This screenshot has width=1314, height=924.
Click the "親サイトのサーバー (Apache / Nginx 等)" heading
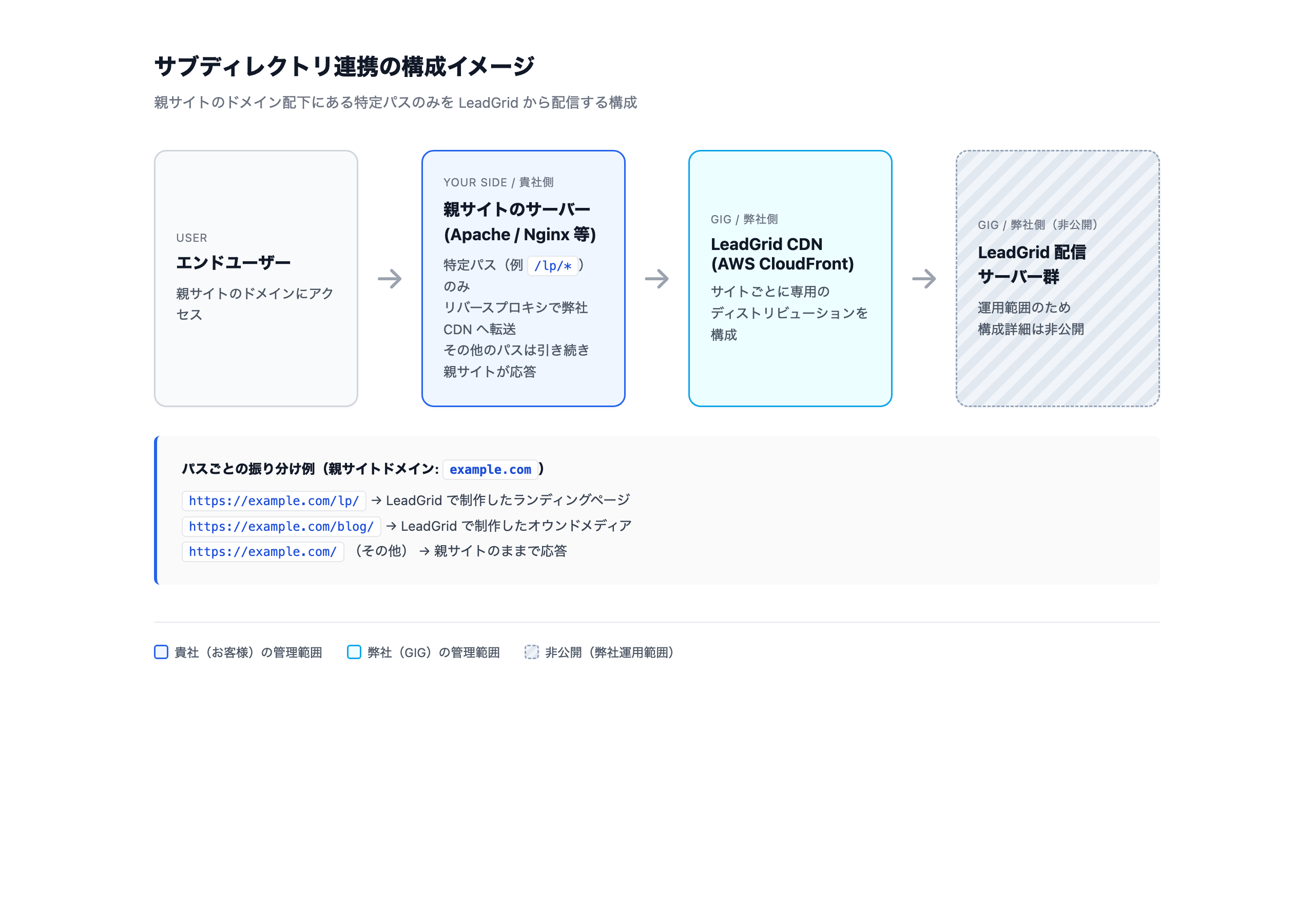519,222
